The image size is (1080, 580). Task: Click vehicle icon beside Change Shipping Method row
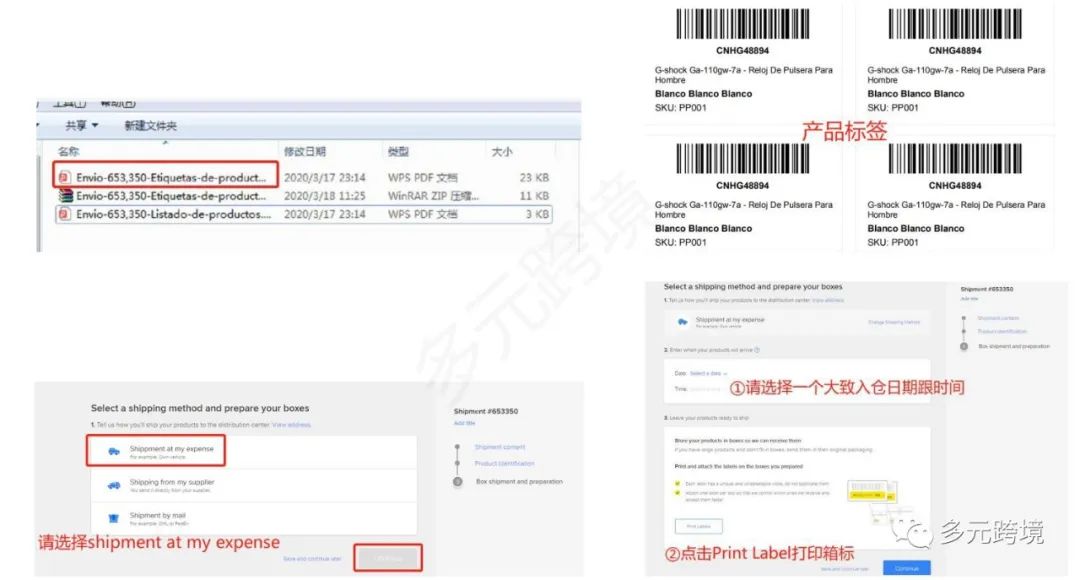[683, 322]
